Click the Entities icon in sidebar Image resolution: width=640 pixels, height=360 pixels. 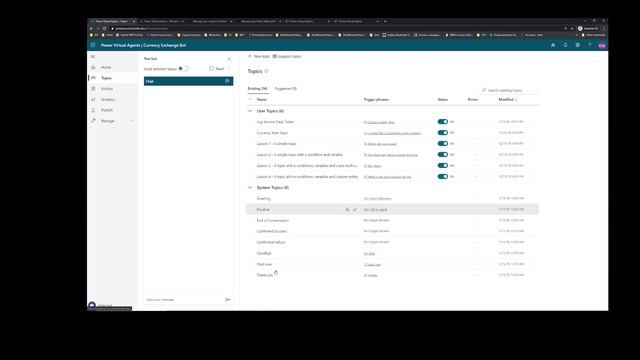tap(93, 89)
